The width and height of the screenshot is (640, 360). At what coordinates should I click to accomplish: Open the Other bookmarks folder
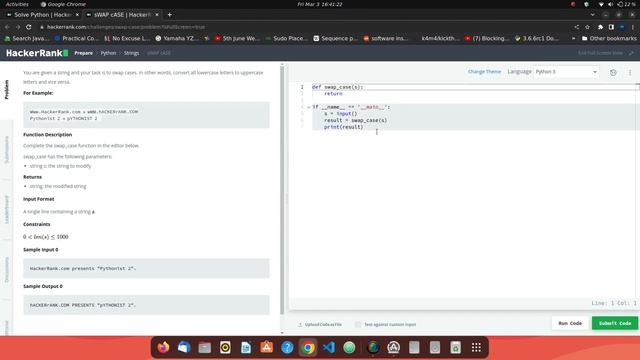(x=609, y=38)
